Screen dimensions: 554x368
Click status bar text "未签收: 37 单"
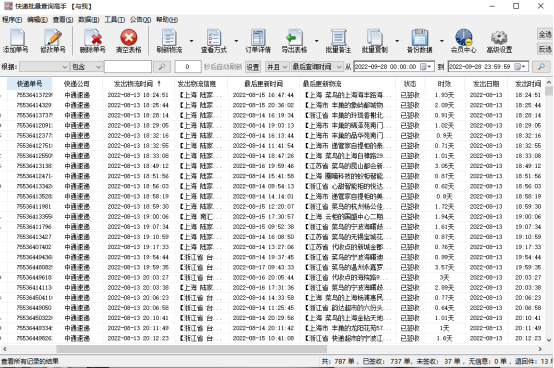[x=440, y=361]
